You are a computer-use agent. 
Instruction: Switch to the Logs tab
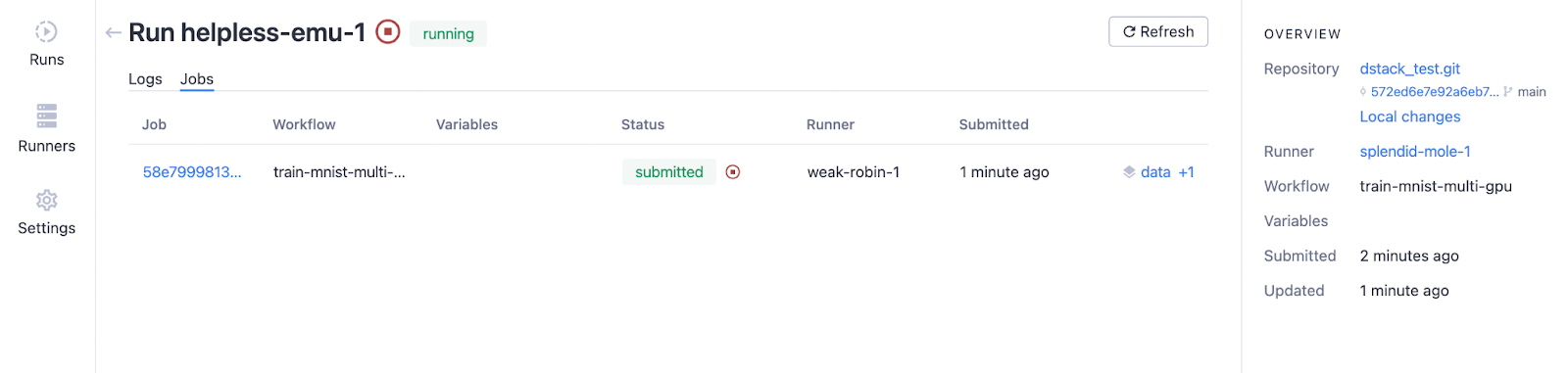tap(145, 79)
